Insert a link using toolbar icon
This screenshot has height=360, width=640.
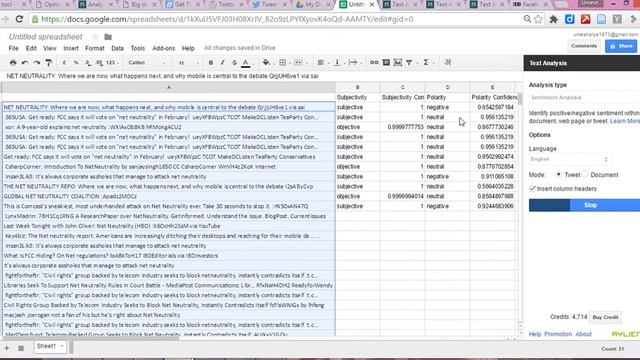pyautogui.click(x=374, y=62)
